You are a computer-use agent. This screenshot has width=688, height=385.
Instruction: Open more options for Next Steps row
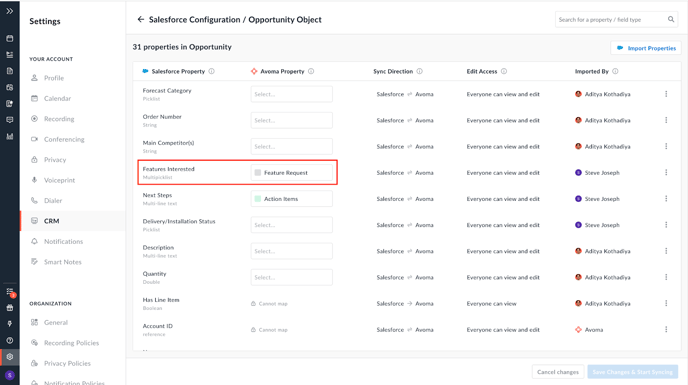point(666,198)
